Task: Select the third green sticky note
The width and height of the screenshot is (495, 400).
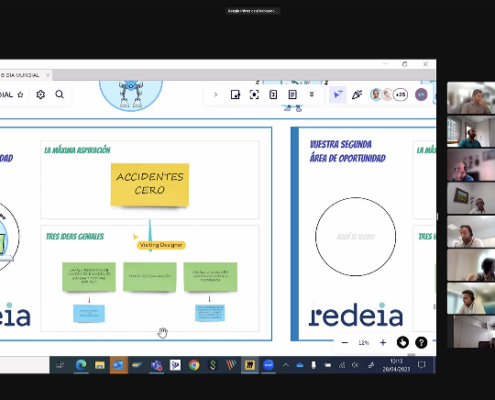Action: click(210, 277)
